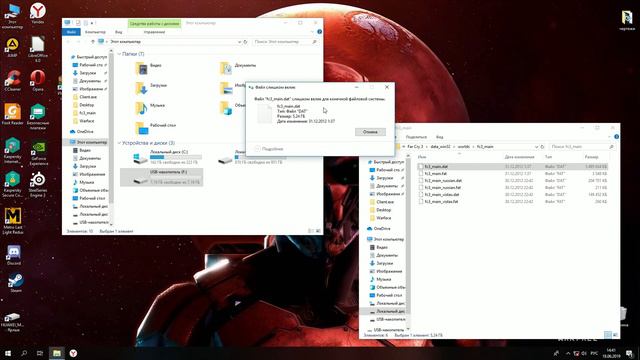Click the refresh icon in the fc3_main address bar
Viewport: 640px width, 360px height.
(542, 147)
